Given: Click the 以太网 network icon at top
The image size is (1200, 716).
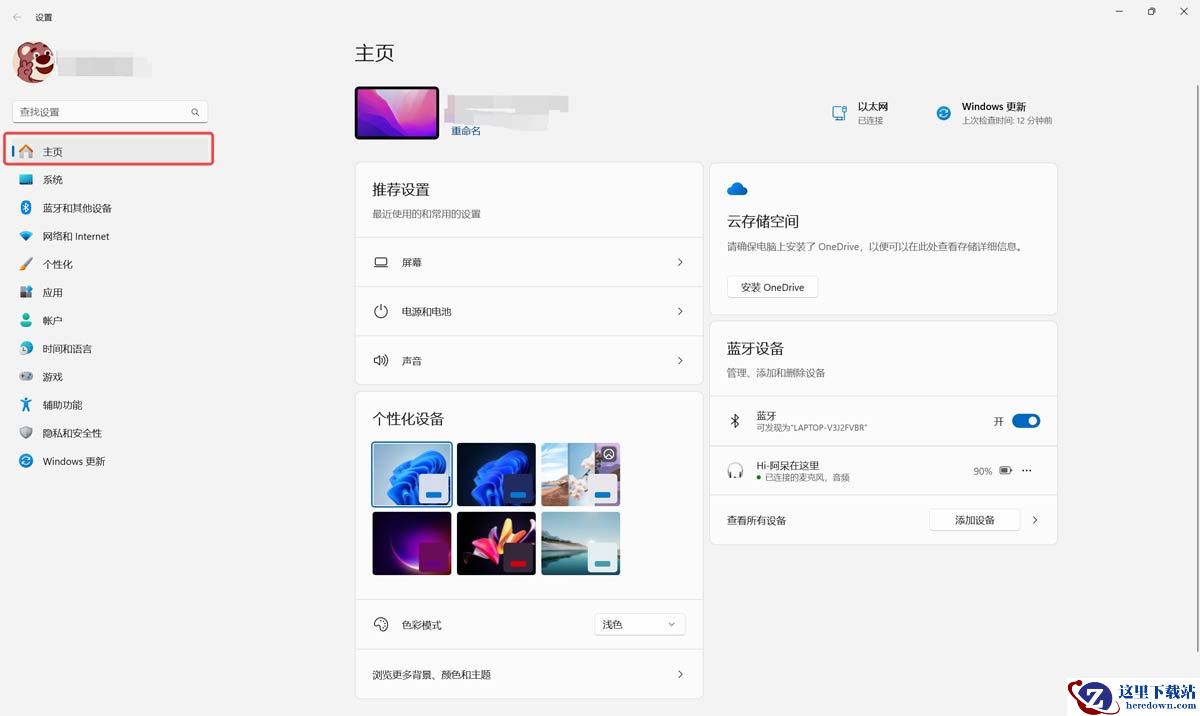Looking at the screenshot, I should 839,113.
